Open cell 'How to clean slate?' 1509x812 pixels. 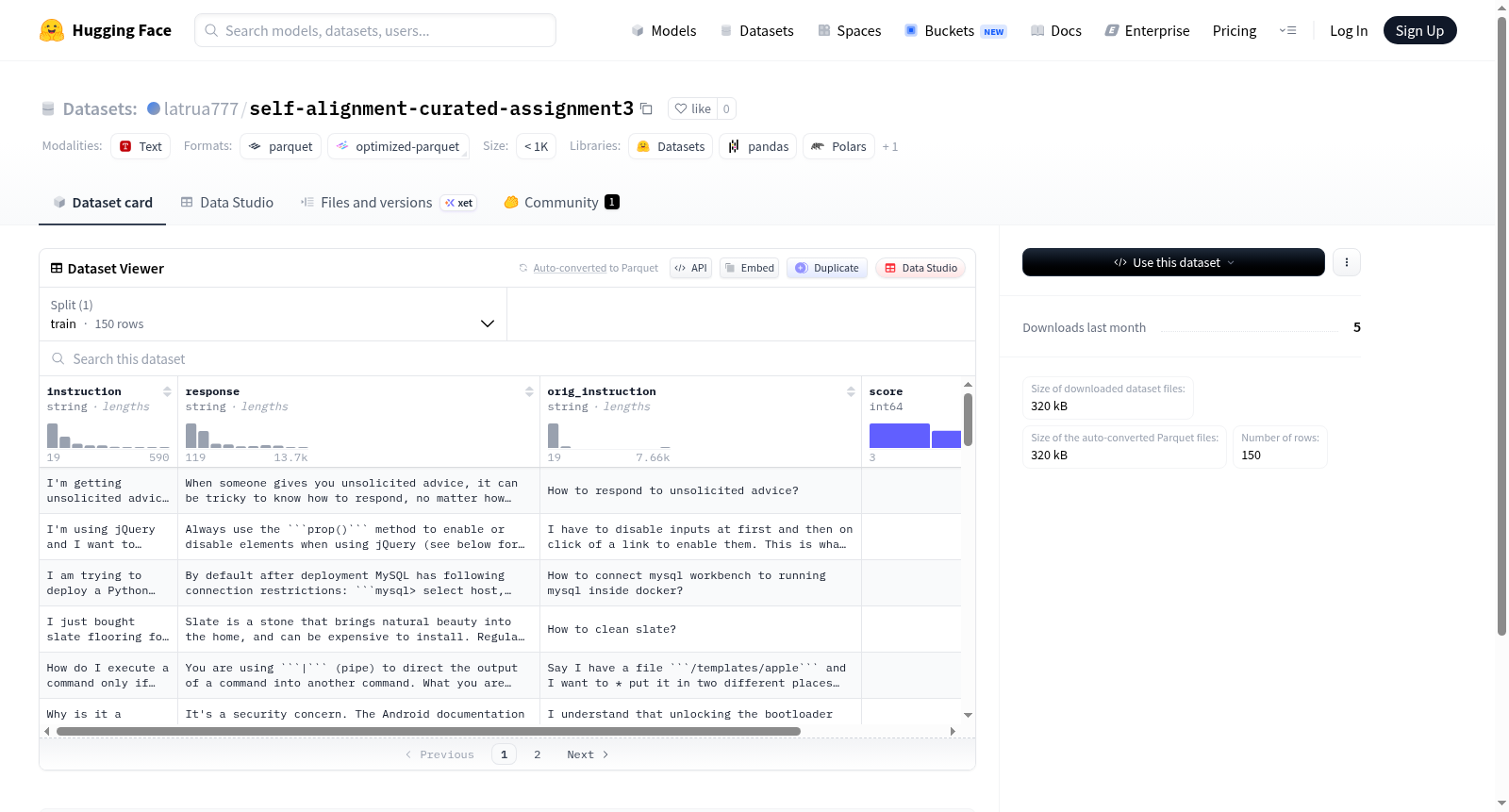coord(701,629)
